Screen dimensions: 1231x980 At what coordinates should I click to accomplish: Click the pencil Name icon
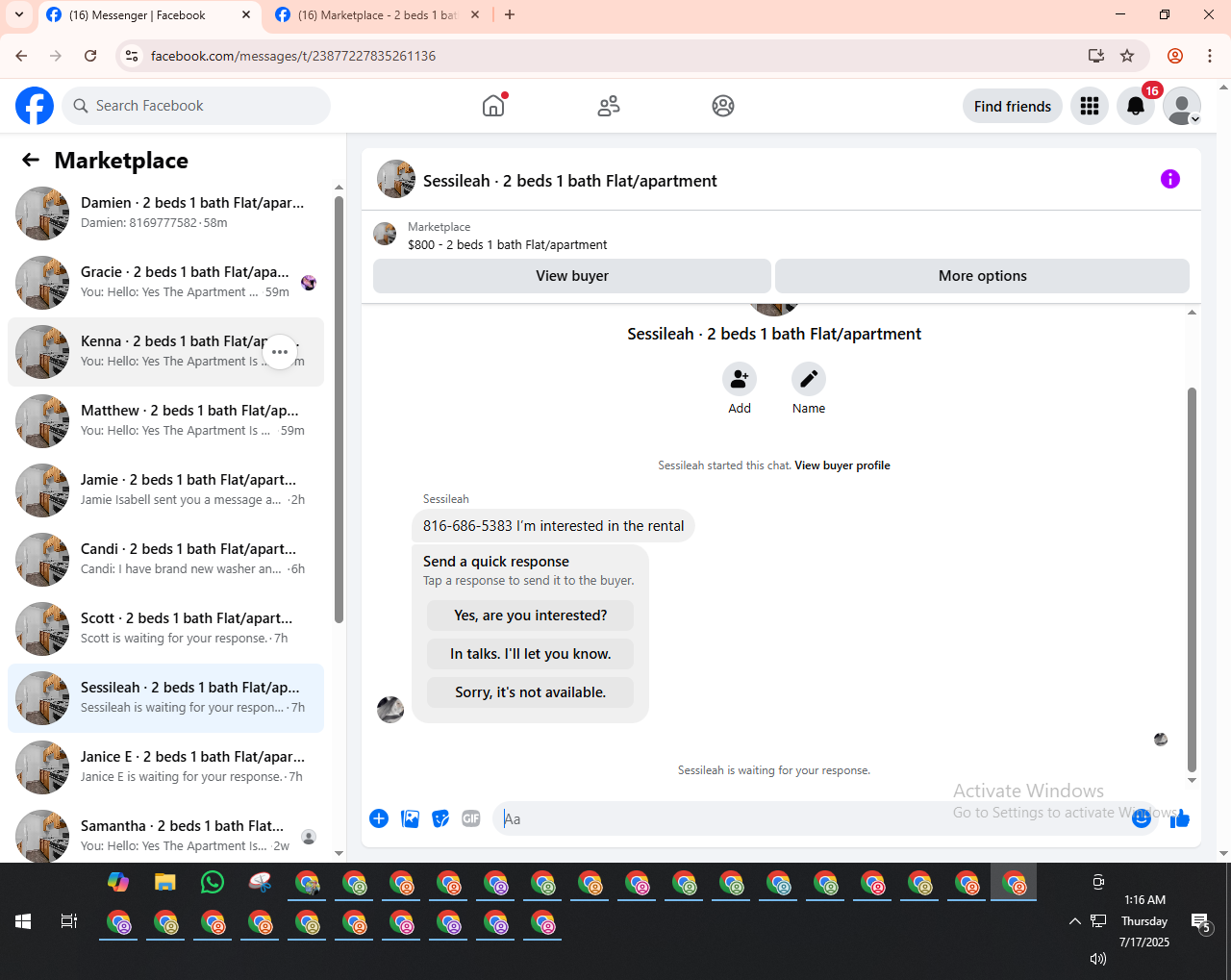coord(809,379)
